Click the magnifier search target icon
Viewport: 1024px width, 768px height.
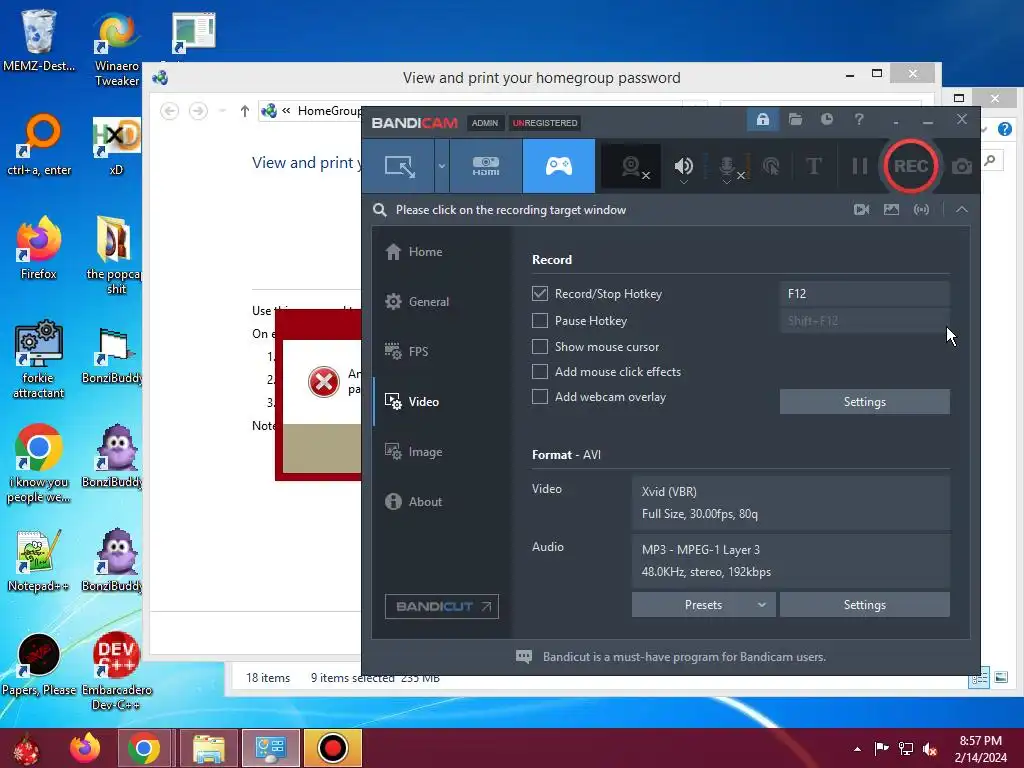pos(379,210)
